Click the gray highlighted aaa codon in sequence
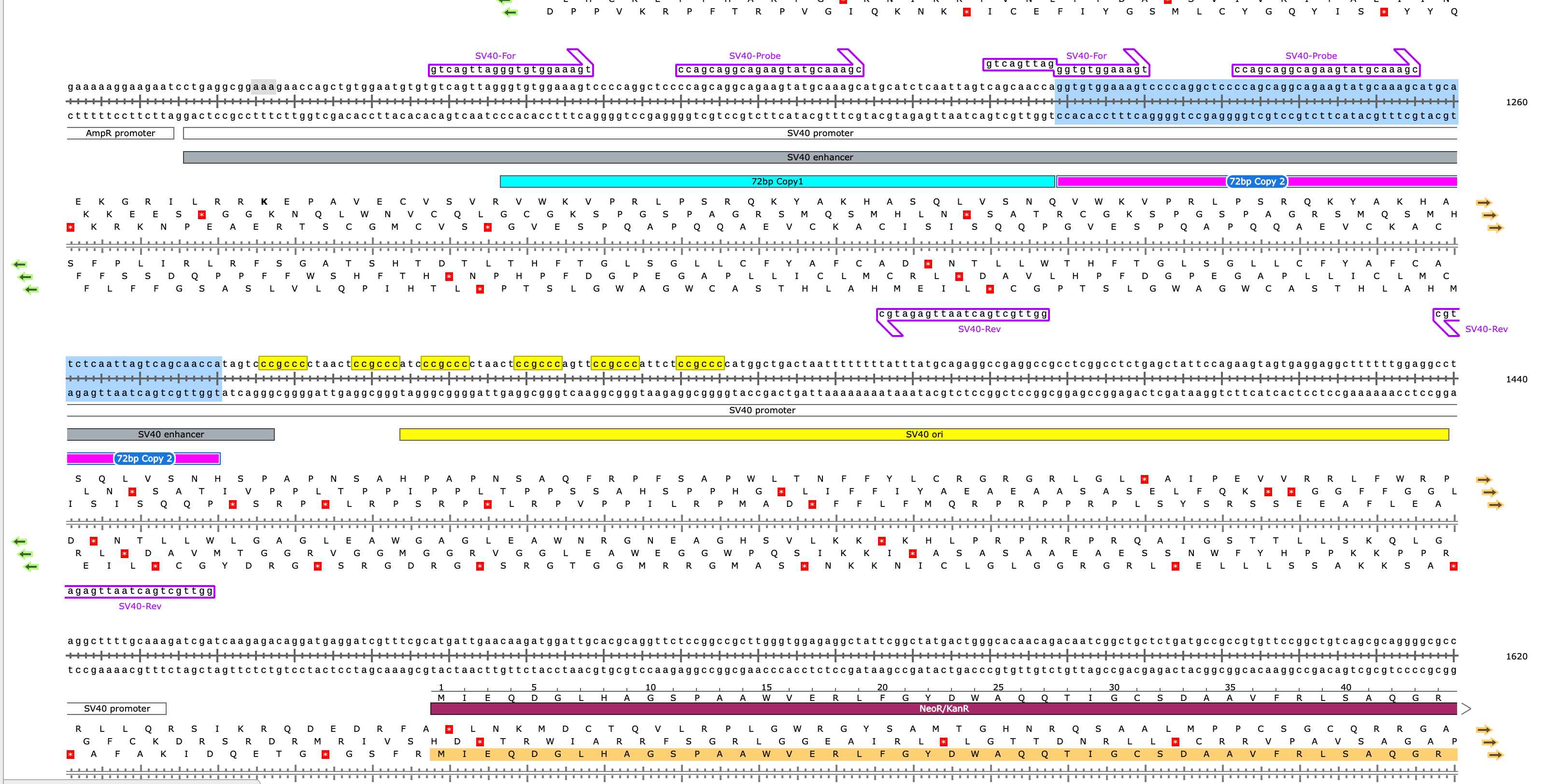 click(x=263, y=86)
